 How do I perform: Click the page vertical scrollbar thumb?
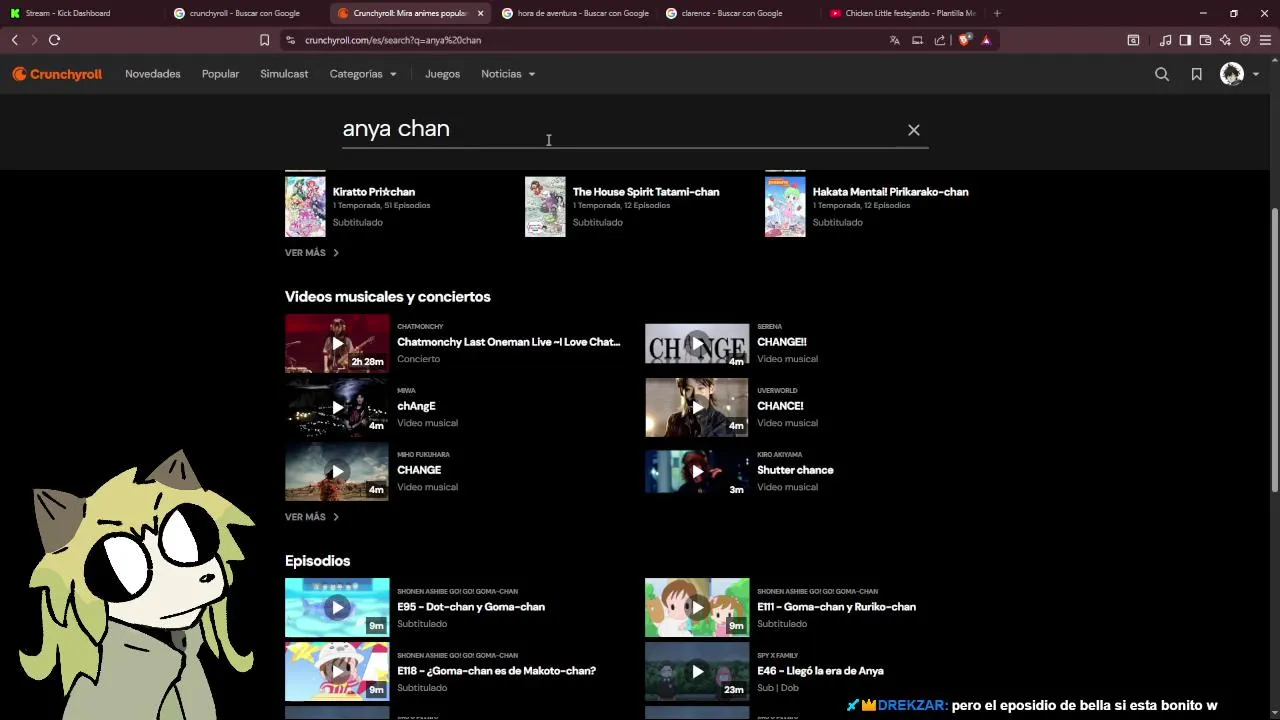pyautogui.click(x=1274, y=350)
